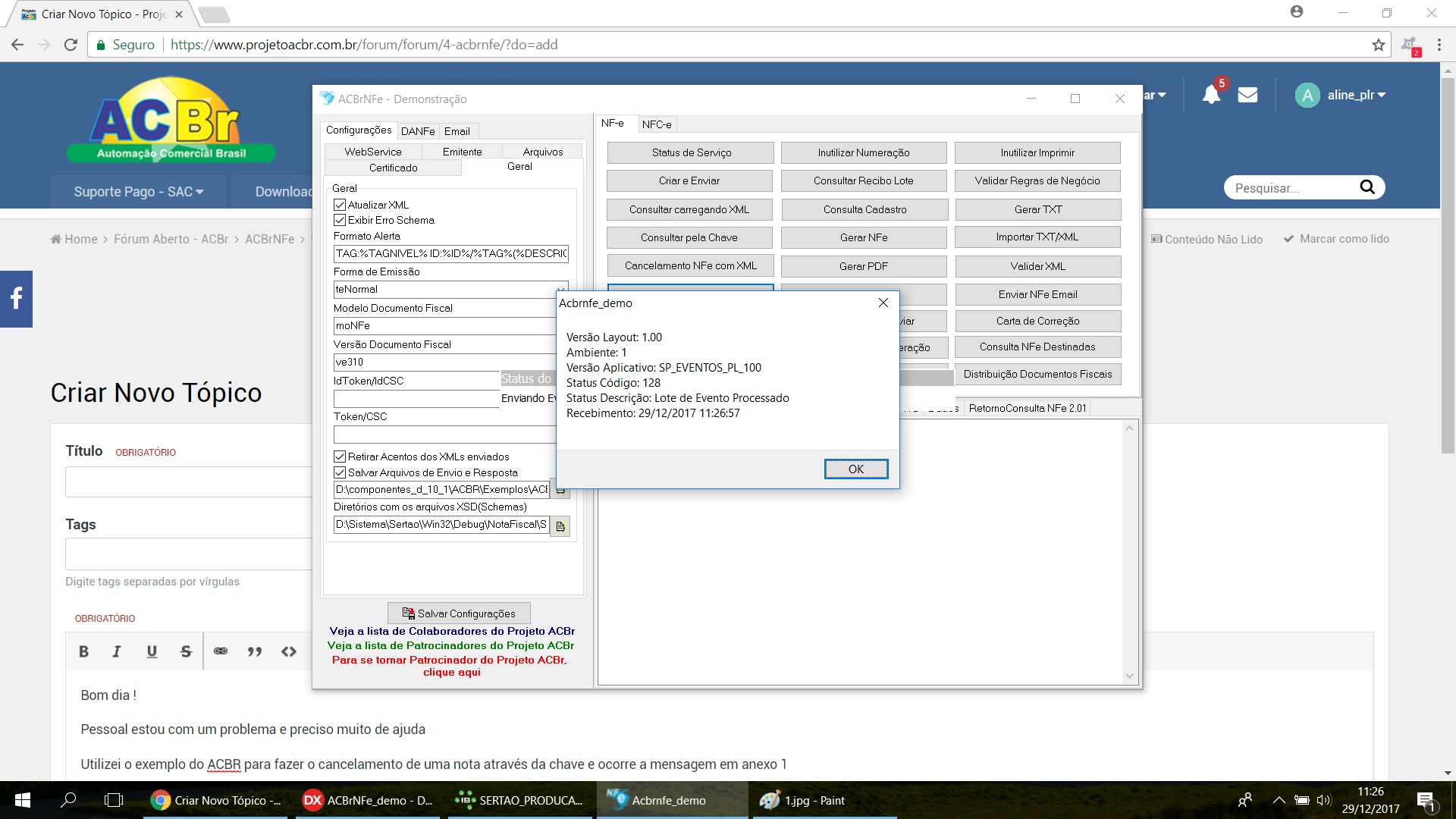Browse for XSD Schemas directory folder icon
The height and width of the screenshot is (819, 1456).
tap(560, 526)
